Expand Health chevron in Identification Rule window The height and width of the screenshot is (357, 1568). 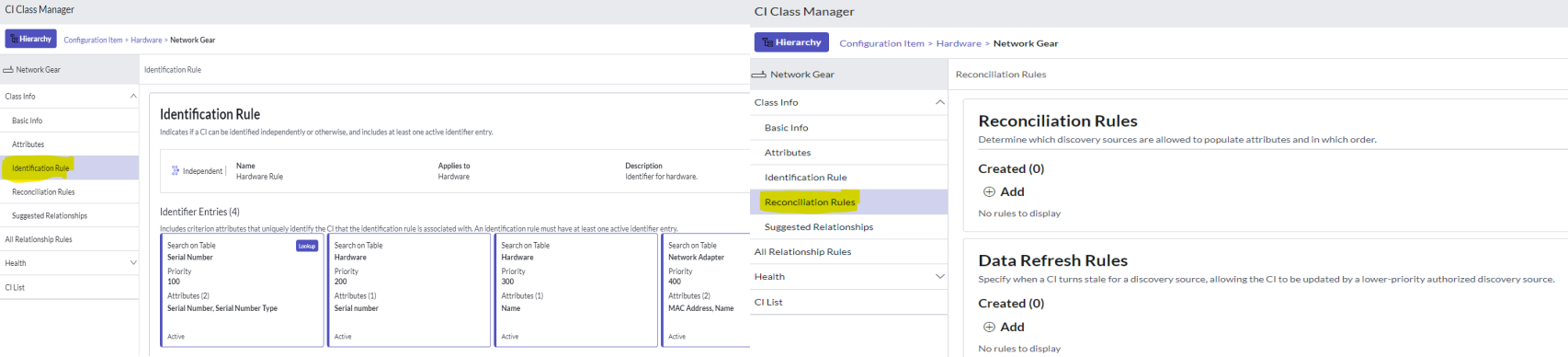133,263
